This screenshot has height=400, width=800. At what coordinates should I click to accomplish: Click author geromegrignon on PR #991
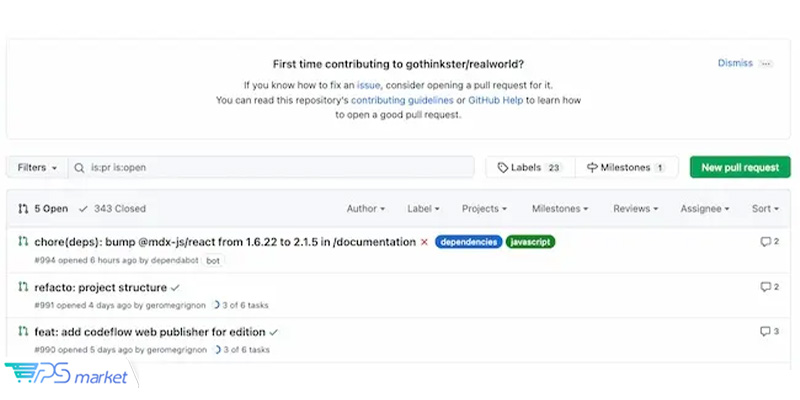pos(176,306)
